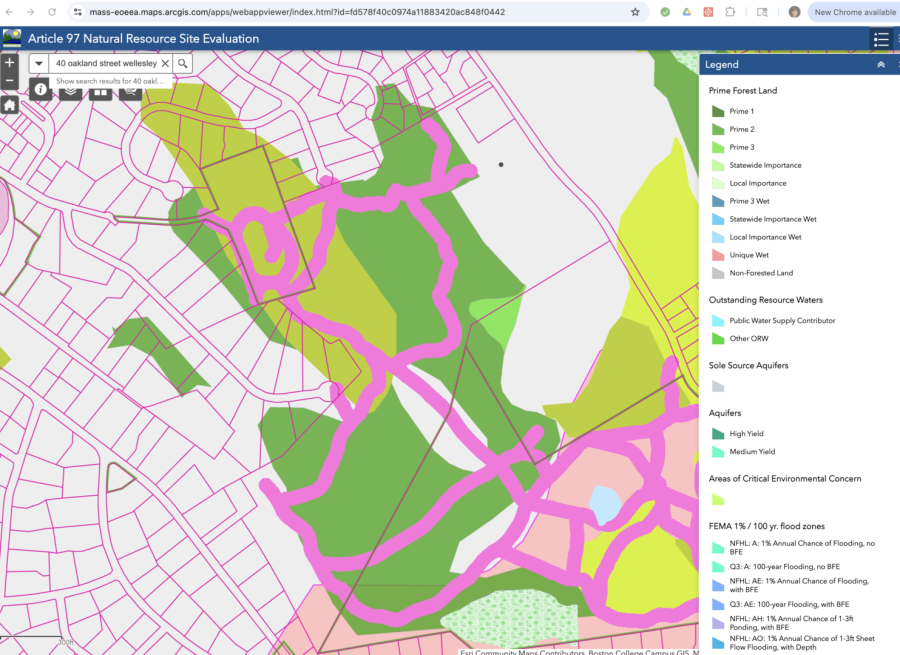
Task: Click the Prime 1 legend color swatch
Action: pos(717,112)
